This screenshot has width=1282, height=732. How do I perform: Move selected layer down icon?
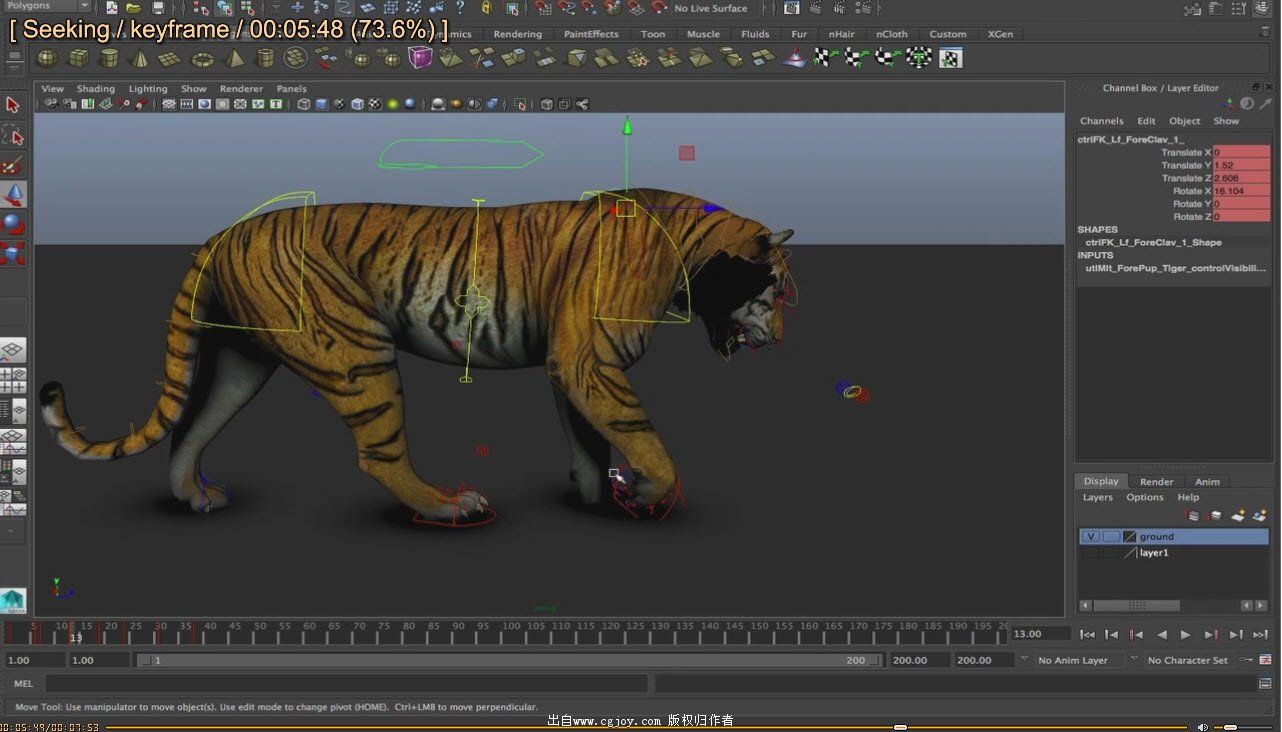[1215, 515]
